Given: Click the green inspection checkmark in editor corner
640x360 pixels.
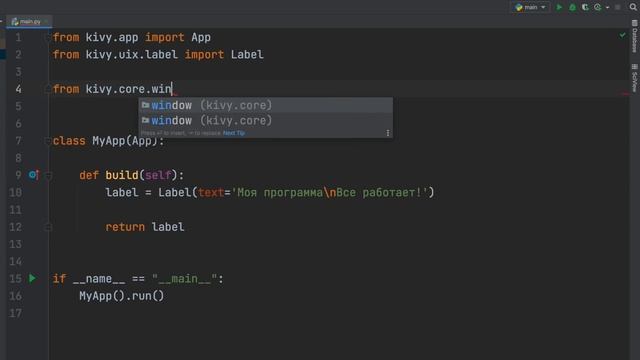Looking at the screenshot, I should click(622, 36).
